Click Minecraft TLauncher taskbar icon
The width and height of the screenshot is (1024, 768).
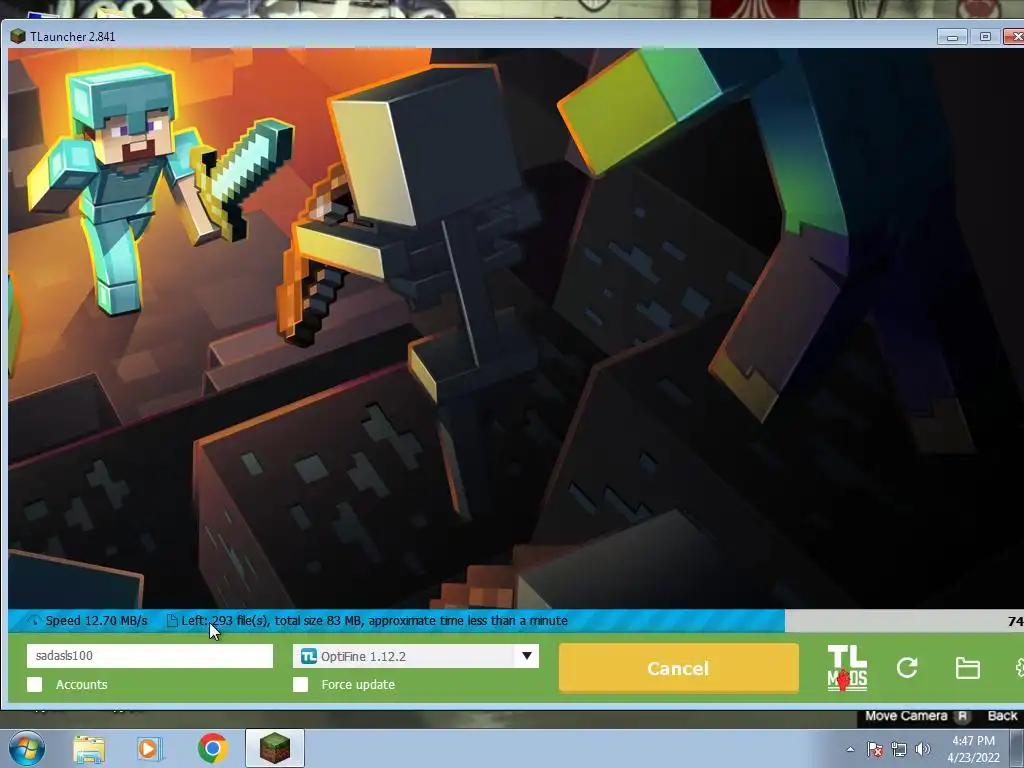[x=275, y=748]
